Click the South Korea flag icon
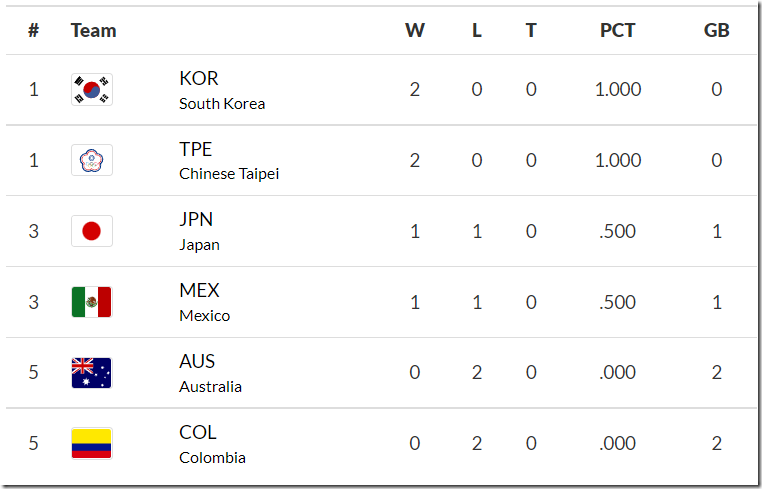The width and height of the screenshot is (762, 489). 92,90
